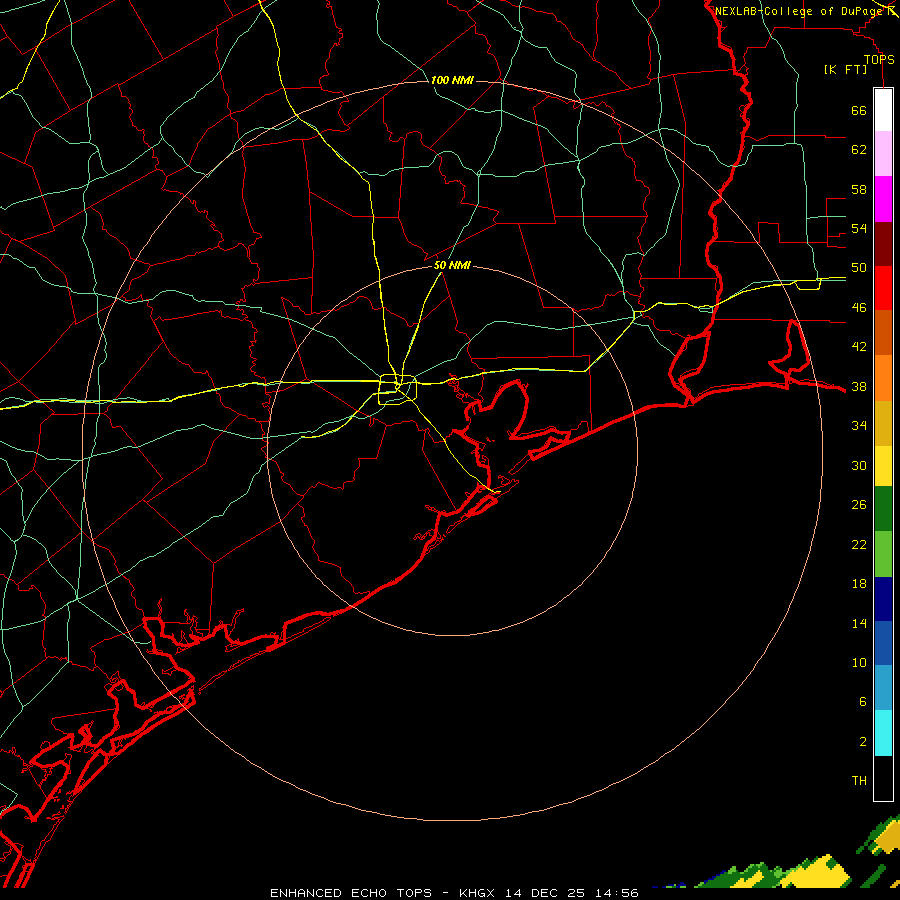Click the 14 DEC 25 date text
This screenshot has height=900, width=900.
click(545, 893)
